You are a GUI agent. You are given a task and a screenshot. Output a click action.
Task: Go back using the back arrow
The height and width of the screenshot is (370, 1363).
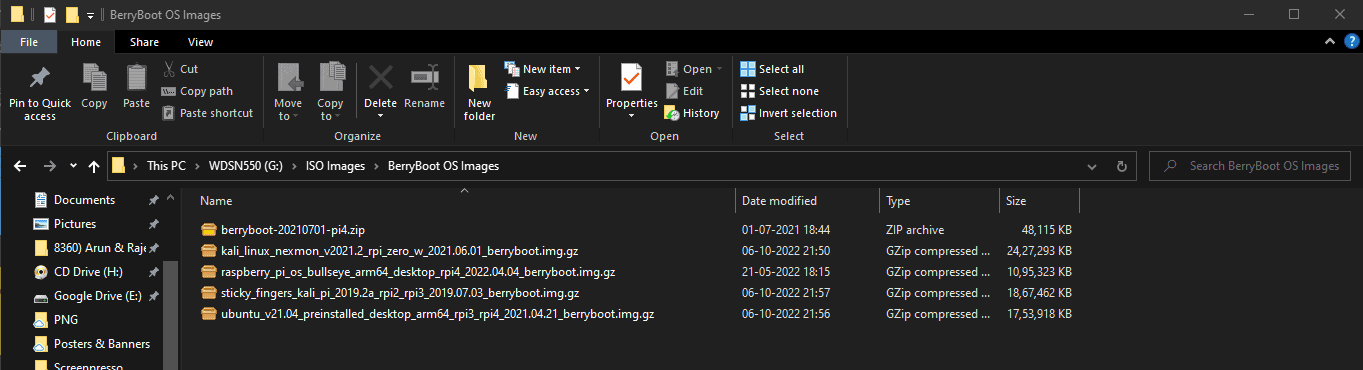coord(19,166)
